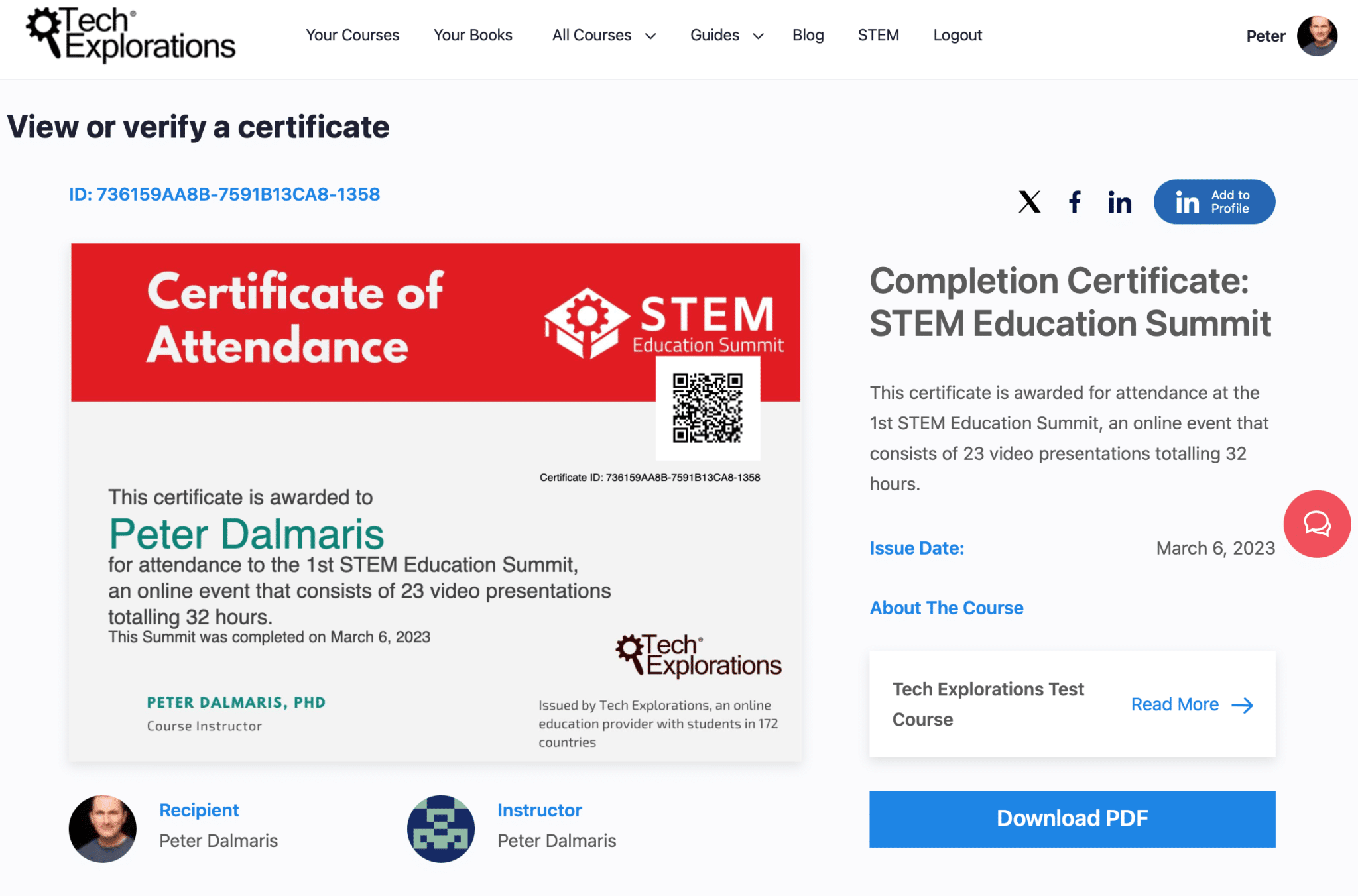Open the red chat bubble widget

tap(1317, 524)
